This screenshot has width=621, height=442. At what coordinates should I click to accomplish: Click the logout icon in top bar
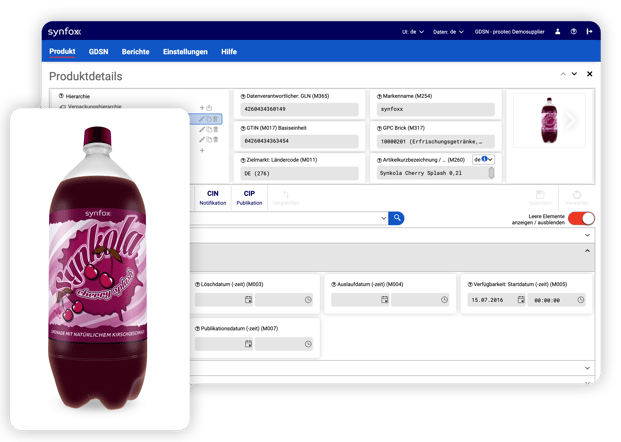click(589, 32)
